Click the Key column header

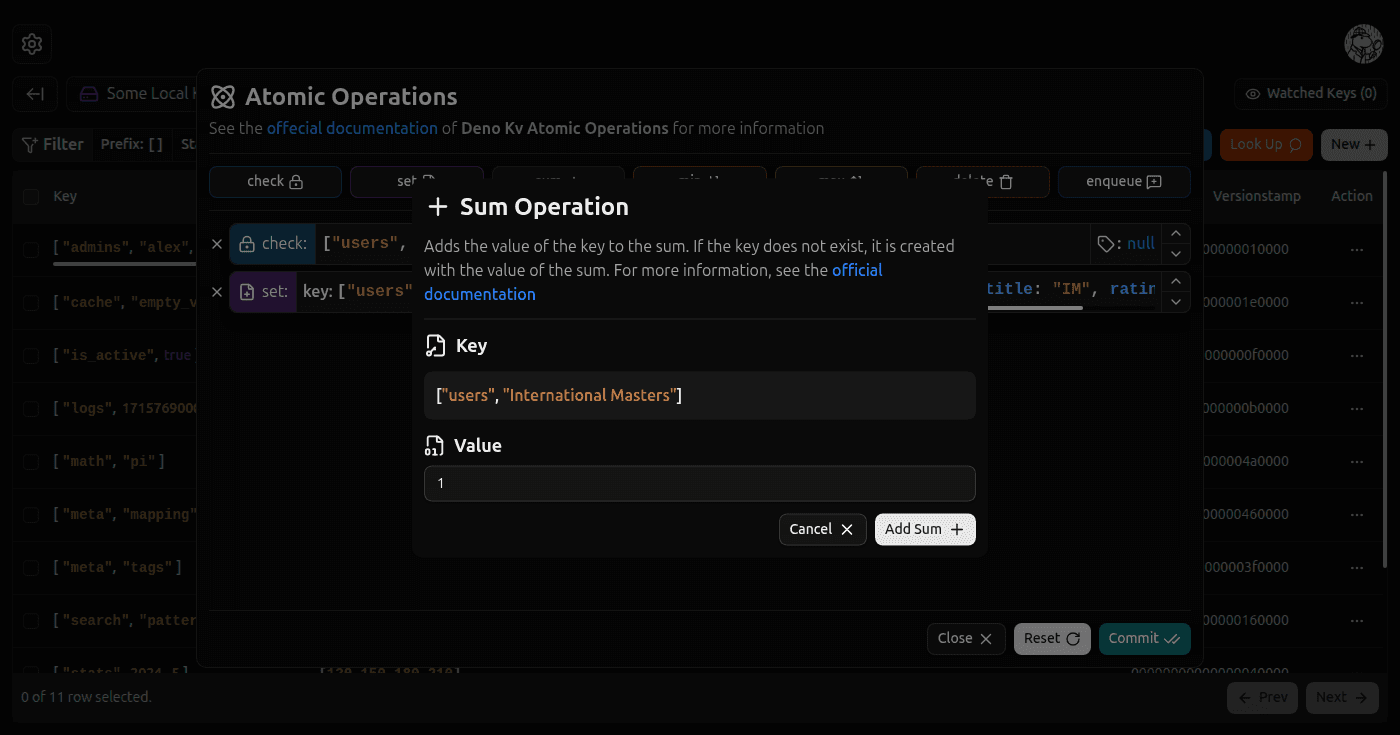click(x=65, y=196)
